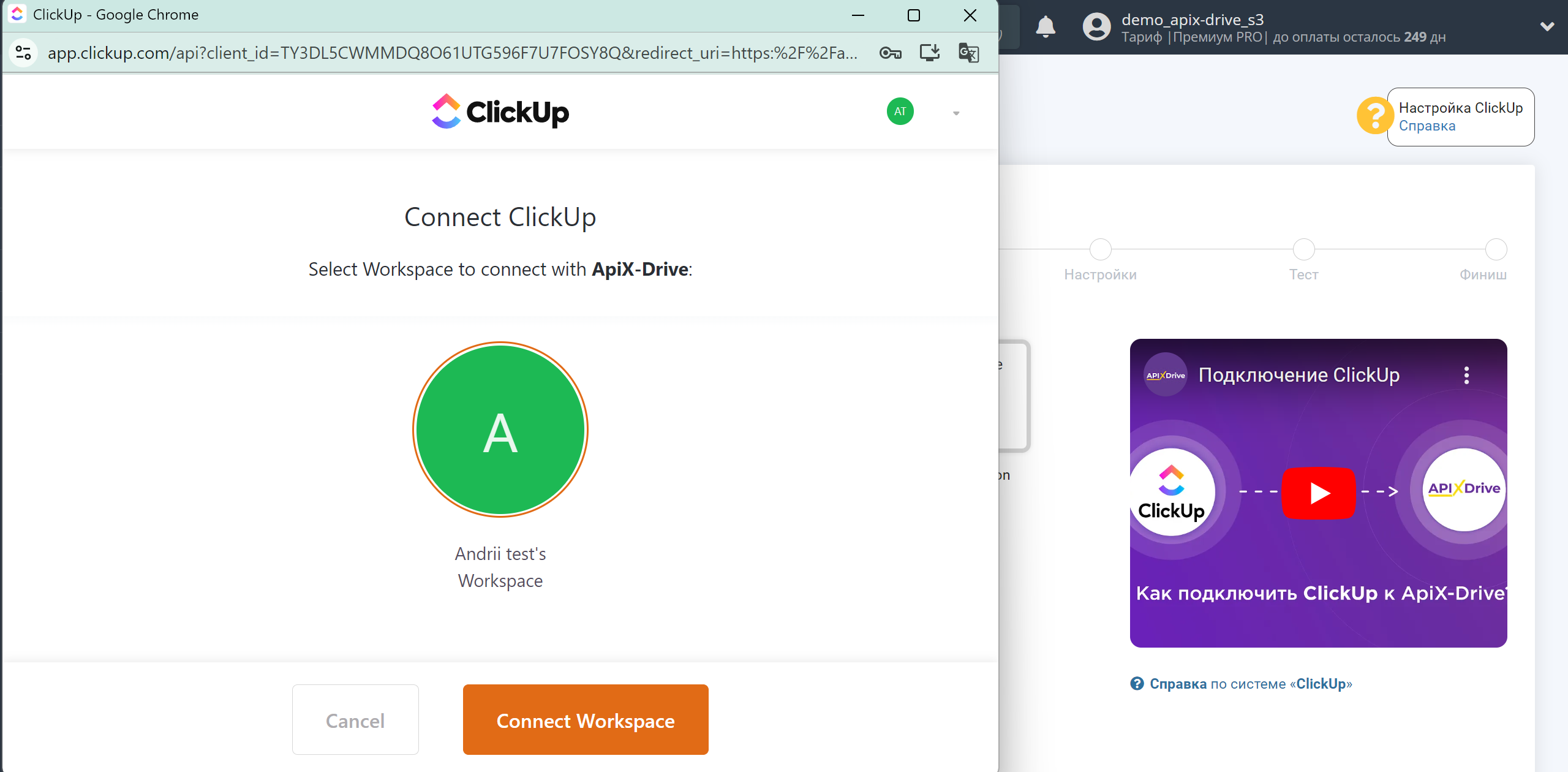Click the ApiX-Drive circle logo in video thumbnail
Viewport: 1568px width, 772px height.
tap(1464, 489)
